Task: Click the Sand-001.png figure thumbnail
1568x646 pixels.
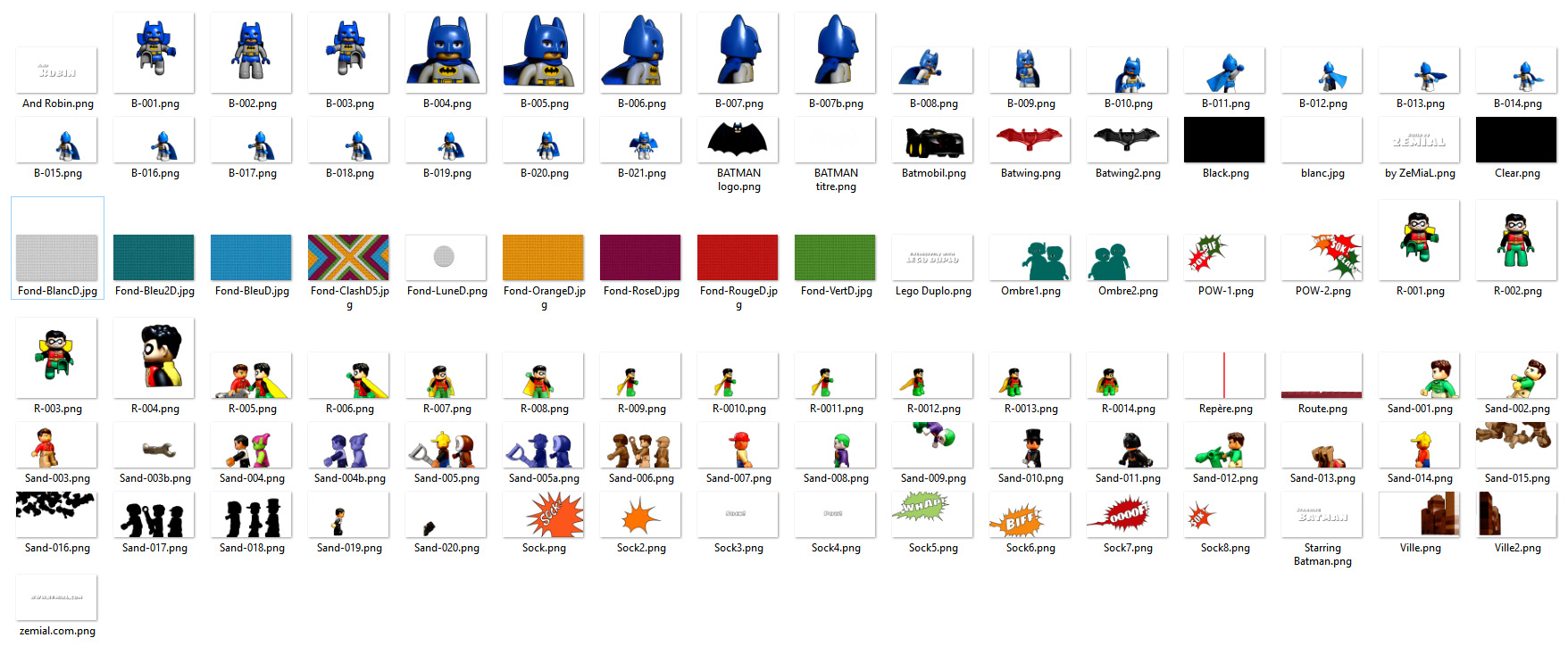Action: point(1420,376)
